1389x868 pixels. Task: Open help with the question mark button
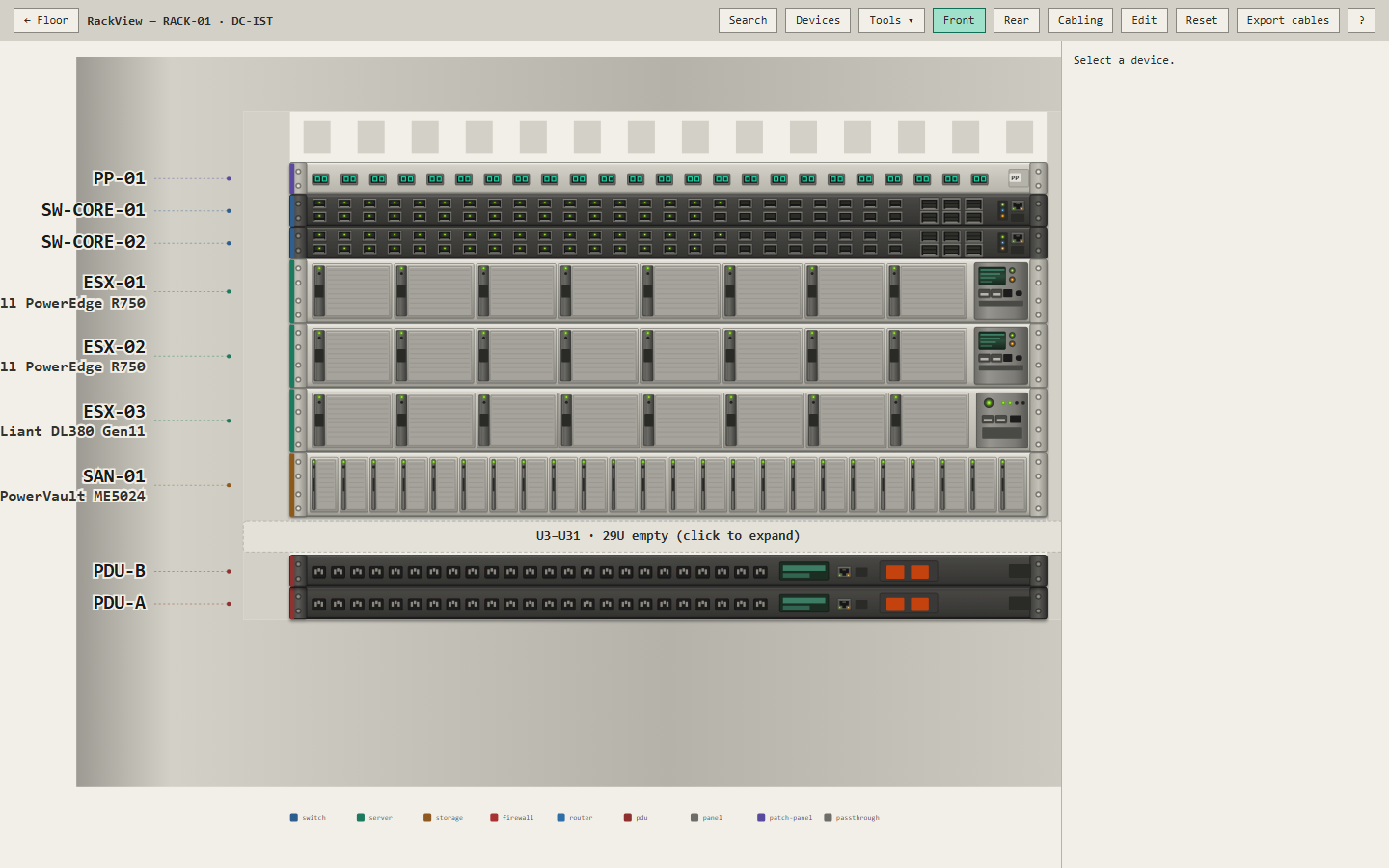pyautogui.click(x=1361, y=20)
